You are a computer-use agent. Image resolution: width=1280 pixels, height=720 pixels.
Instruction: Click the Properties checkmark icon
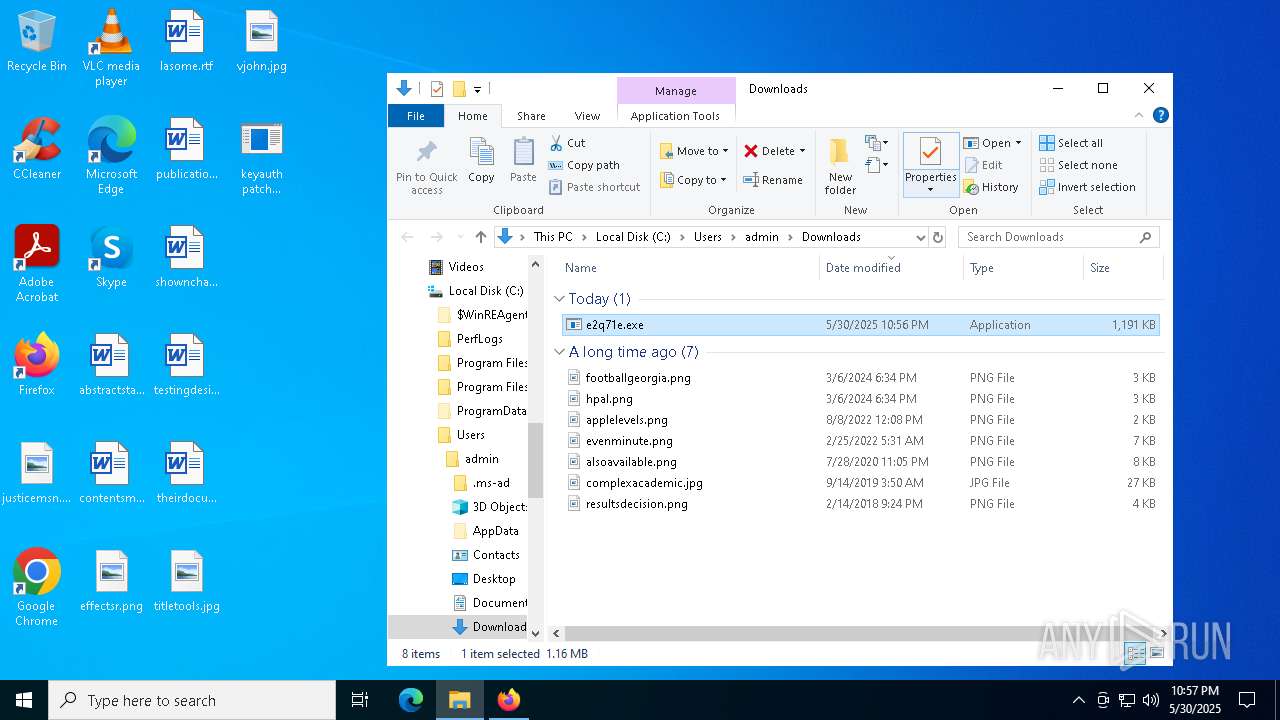[x=930, y=153]
